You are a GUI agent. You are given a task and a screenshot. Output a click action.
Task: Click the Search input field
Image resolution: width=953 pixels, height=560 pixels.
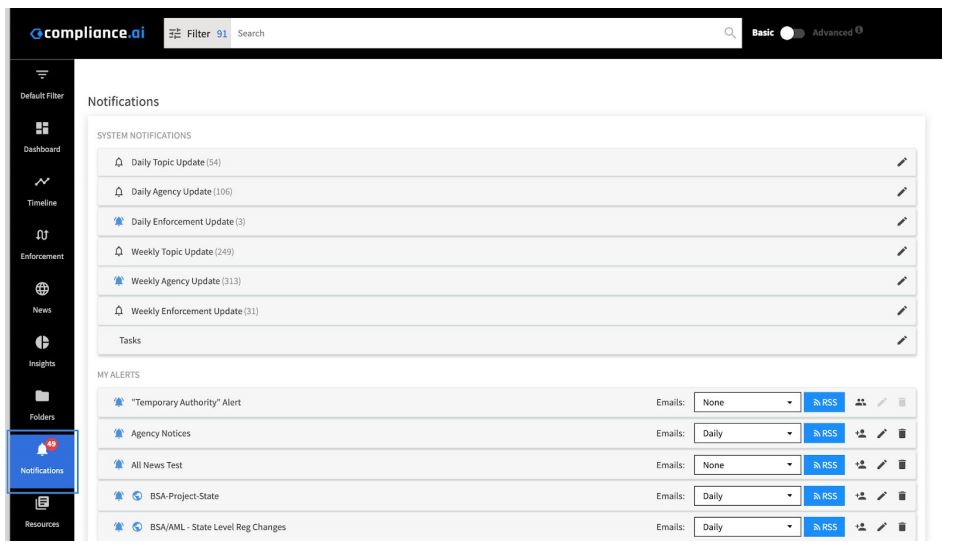477,33
